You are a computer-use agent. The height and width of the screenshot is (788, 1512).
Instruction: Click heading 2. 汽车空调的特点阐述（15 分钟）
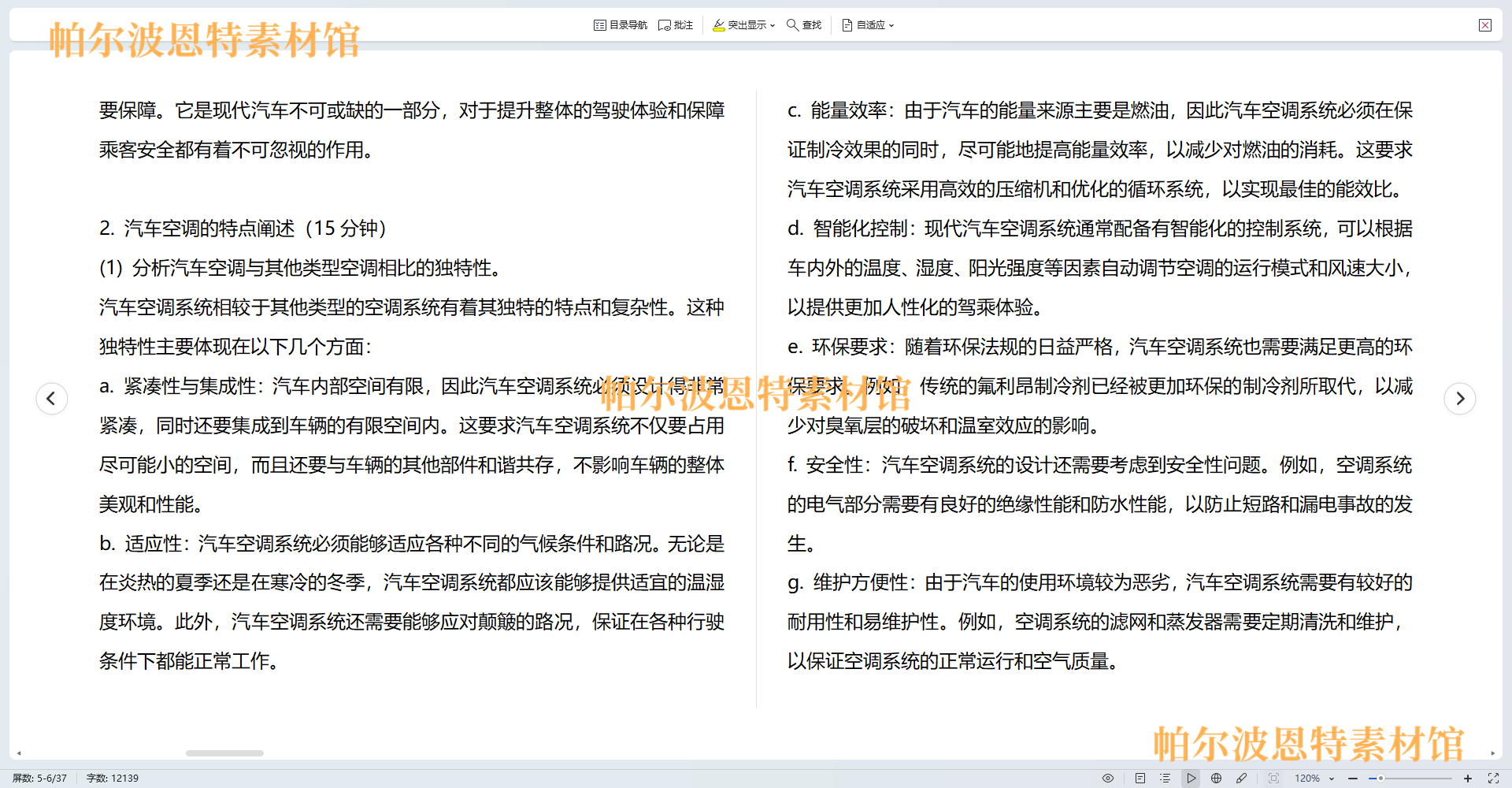[243, 229]
